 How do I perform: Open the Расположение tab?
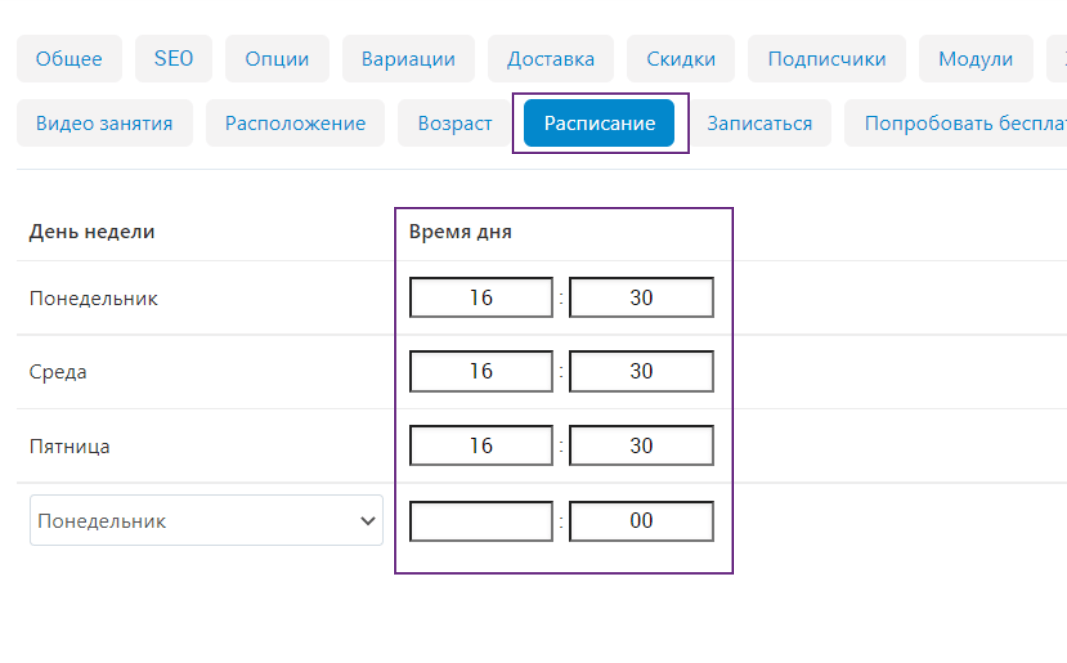pos(295,123)
